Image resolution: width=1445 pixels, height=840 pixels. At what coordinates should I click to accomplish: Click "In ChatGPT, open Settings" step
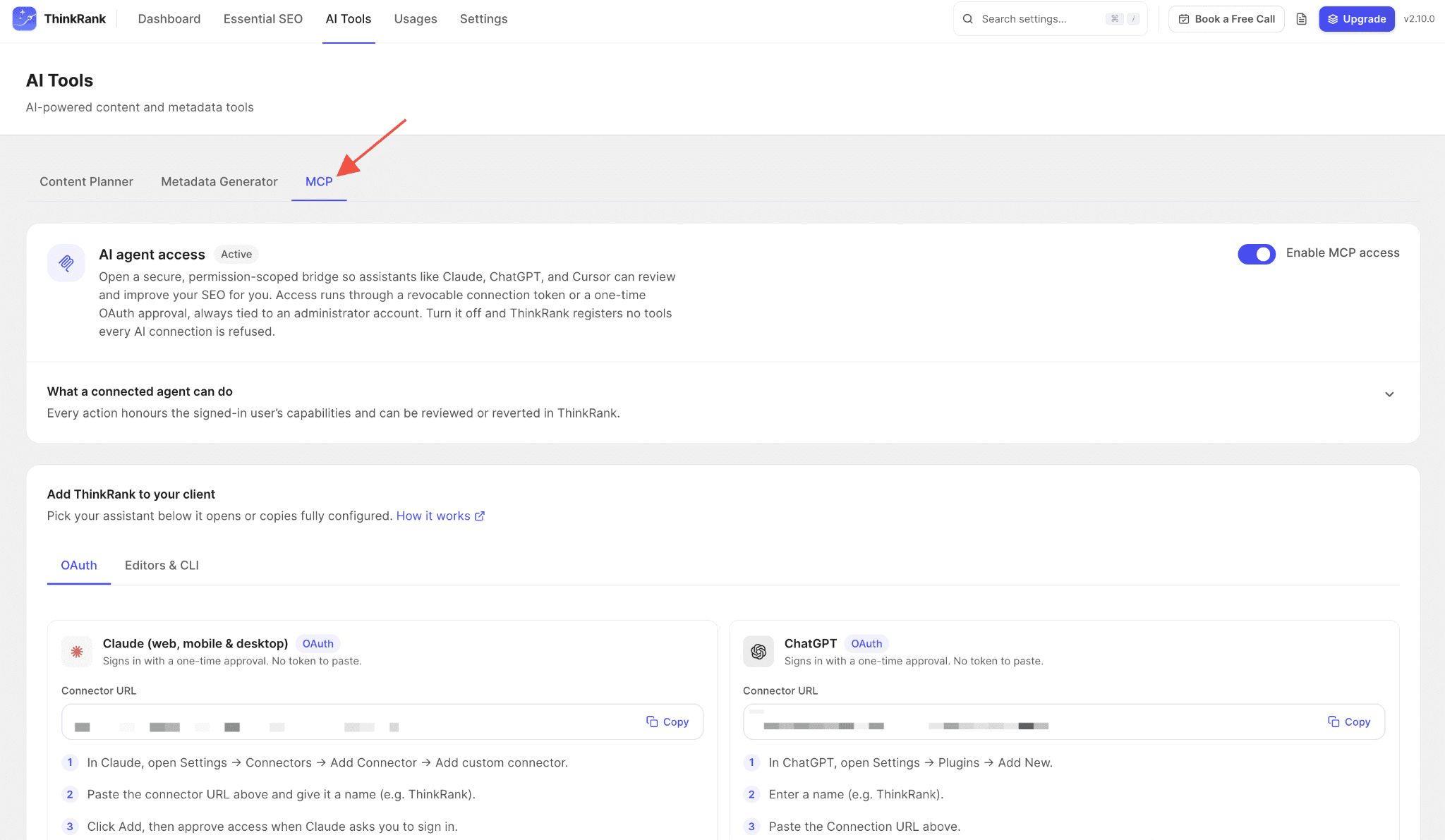pos(910,763)
